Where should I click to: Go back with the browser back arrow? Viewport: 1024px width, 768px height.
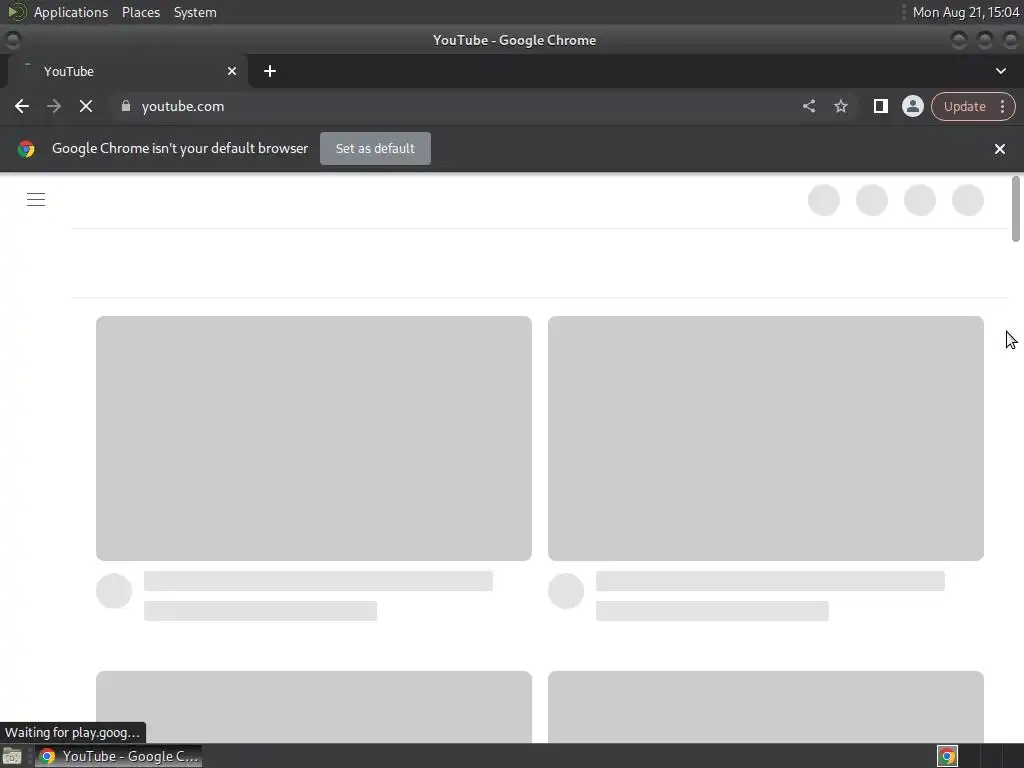click(22, 106)
